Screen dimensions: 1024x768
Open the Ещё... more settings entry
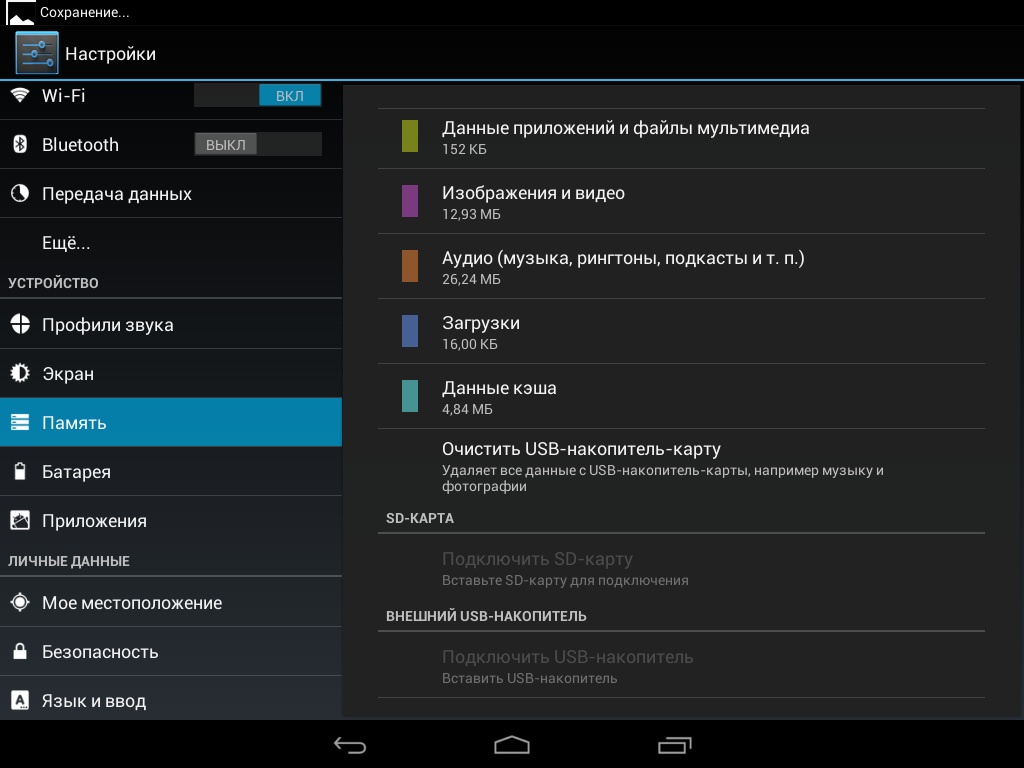tap(66, 243)
